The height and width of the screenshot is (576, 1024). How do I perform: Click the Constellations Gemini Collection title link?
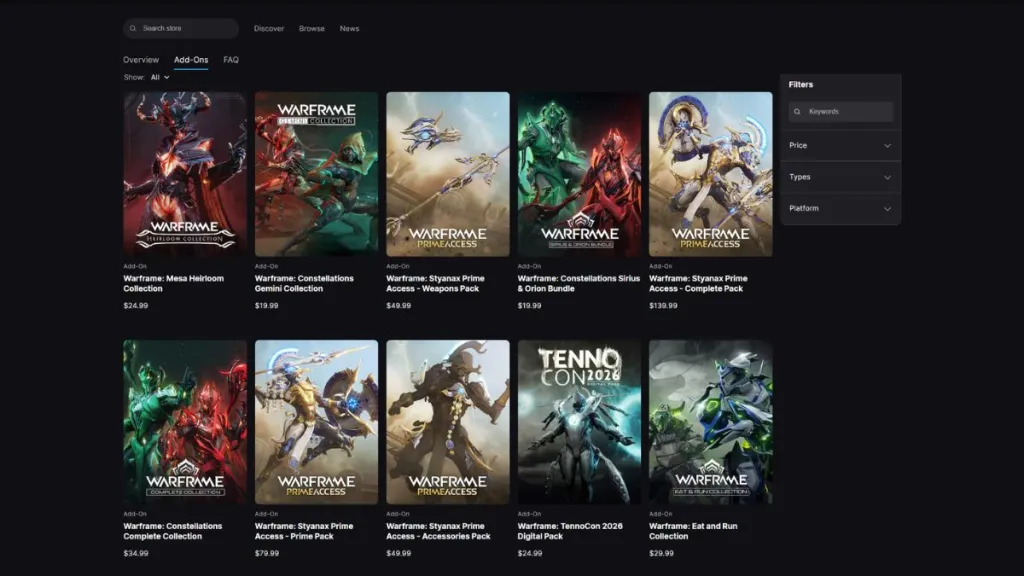coord(304,283)
